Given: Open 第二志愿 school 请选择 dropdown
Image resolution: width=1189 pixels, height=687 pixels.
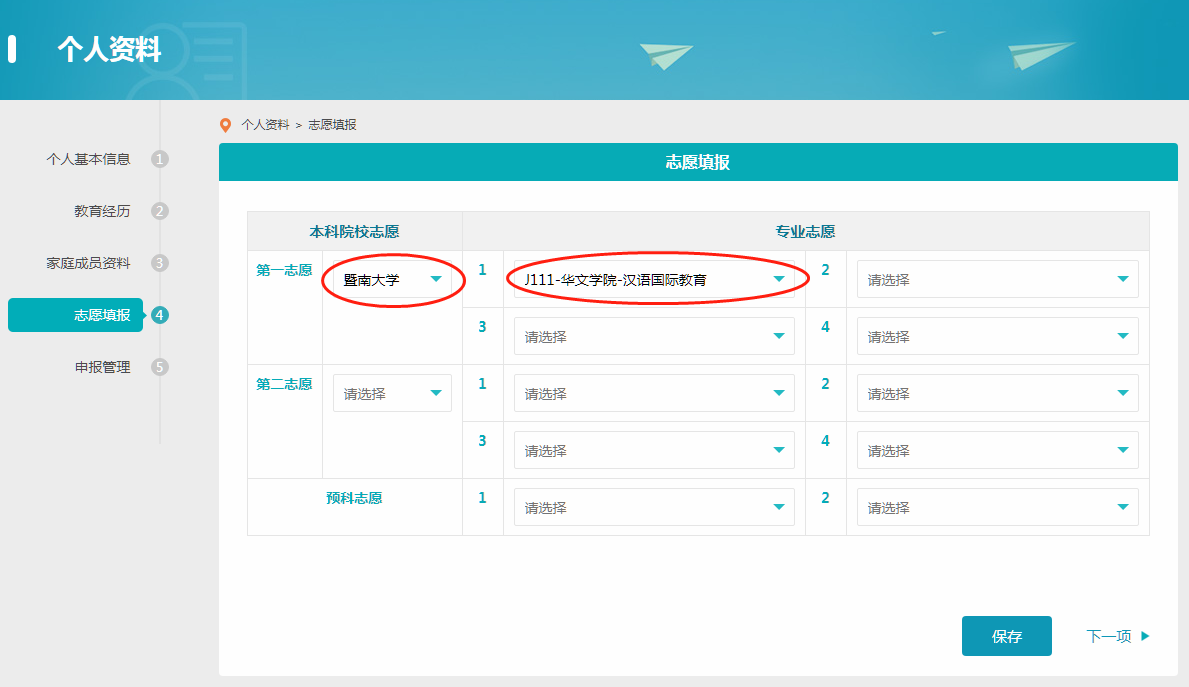Looking at the screenshot, I should point(392,393).
